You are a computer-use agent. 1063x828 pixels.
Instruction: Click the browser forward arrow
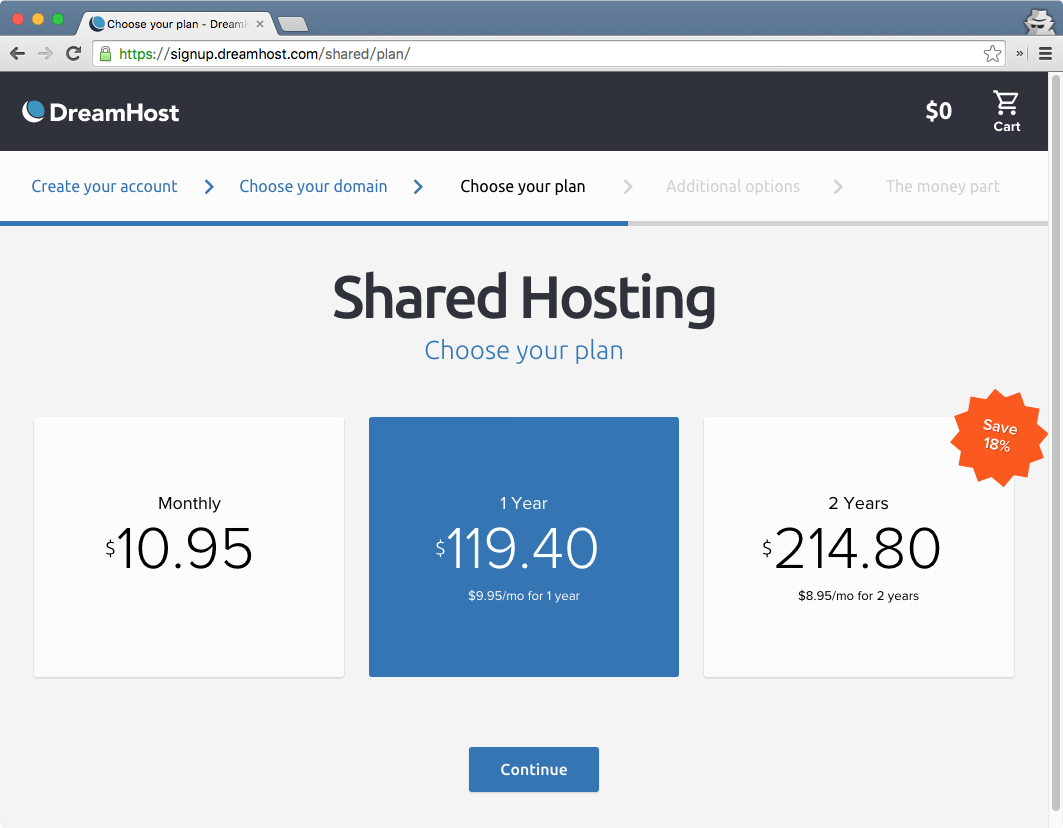[45, 54]
